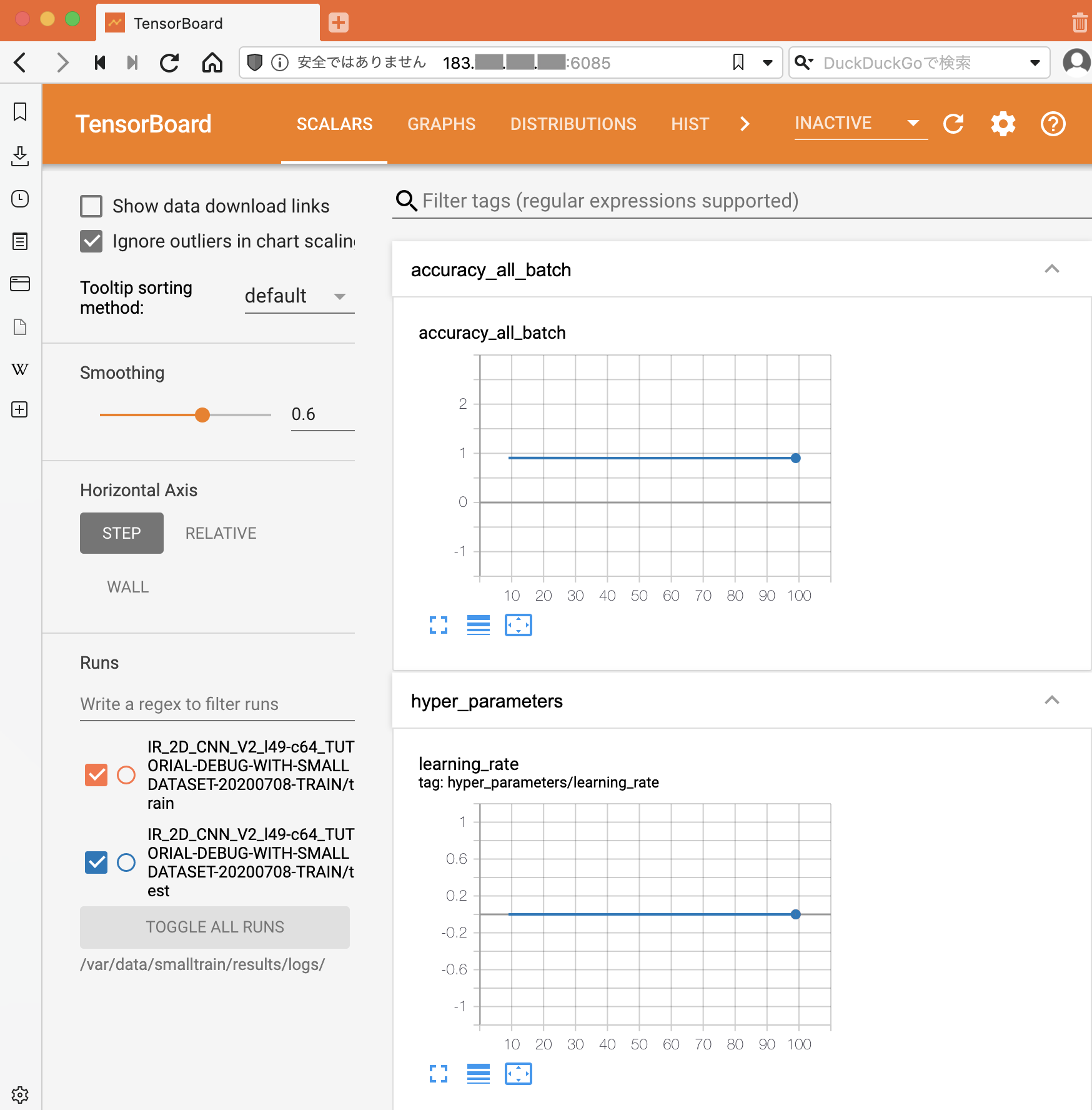Screen dimensions: 1092x1110
Task: Select STEP horizontal axis
Action: tap(122, 533)
